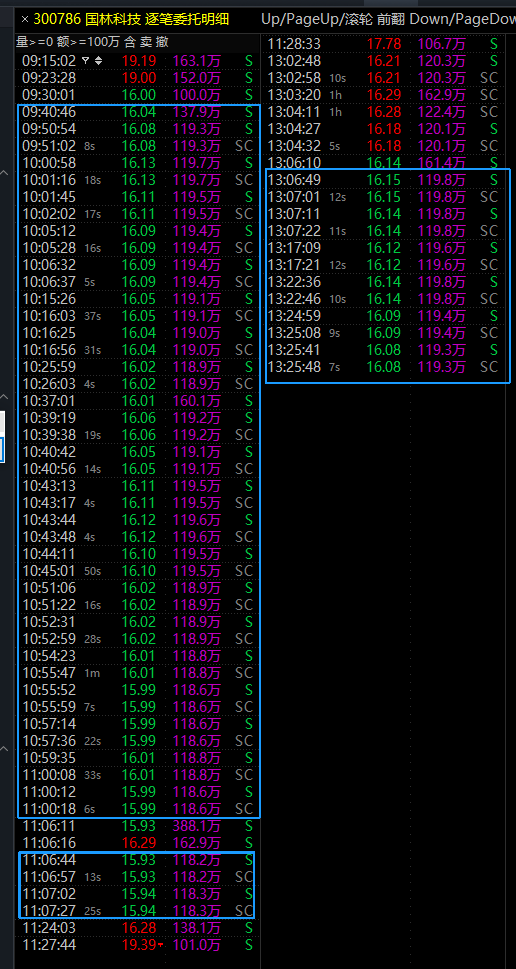Image resolution: width=516 pixels, height=969 pixels.
Task: Click the 25s duration at 11:07:27
Action: pos(92,911)
